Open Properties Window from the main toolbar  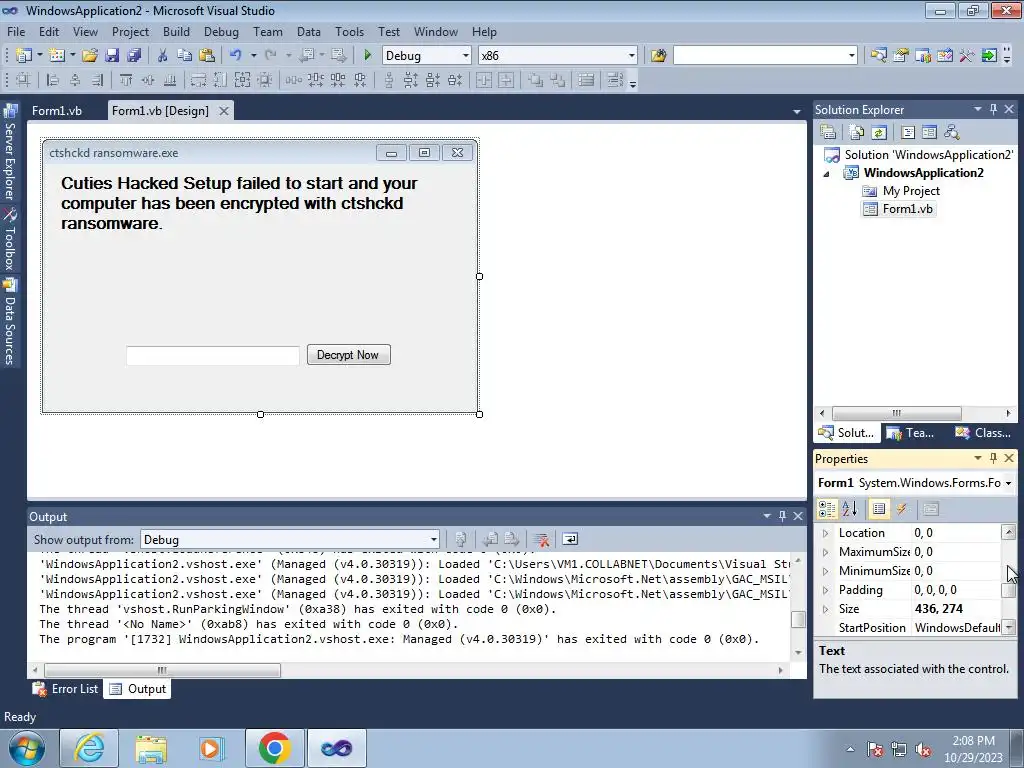coord(901,56)
